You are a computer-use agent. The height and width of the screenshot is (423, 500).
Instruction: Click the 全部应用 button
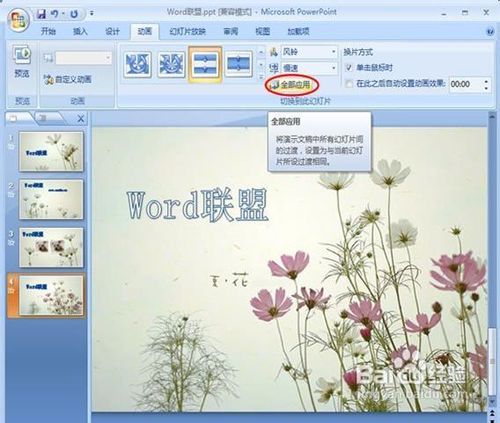tap(292, 85)
